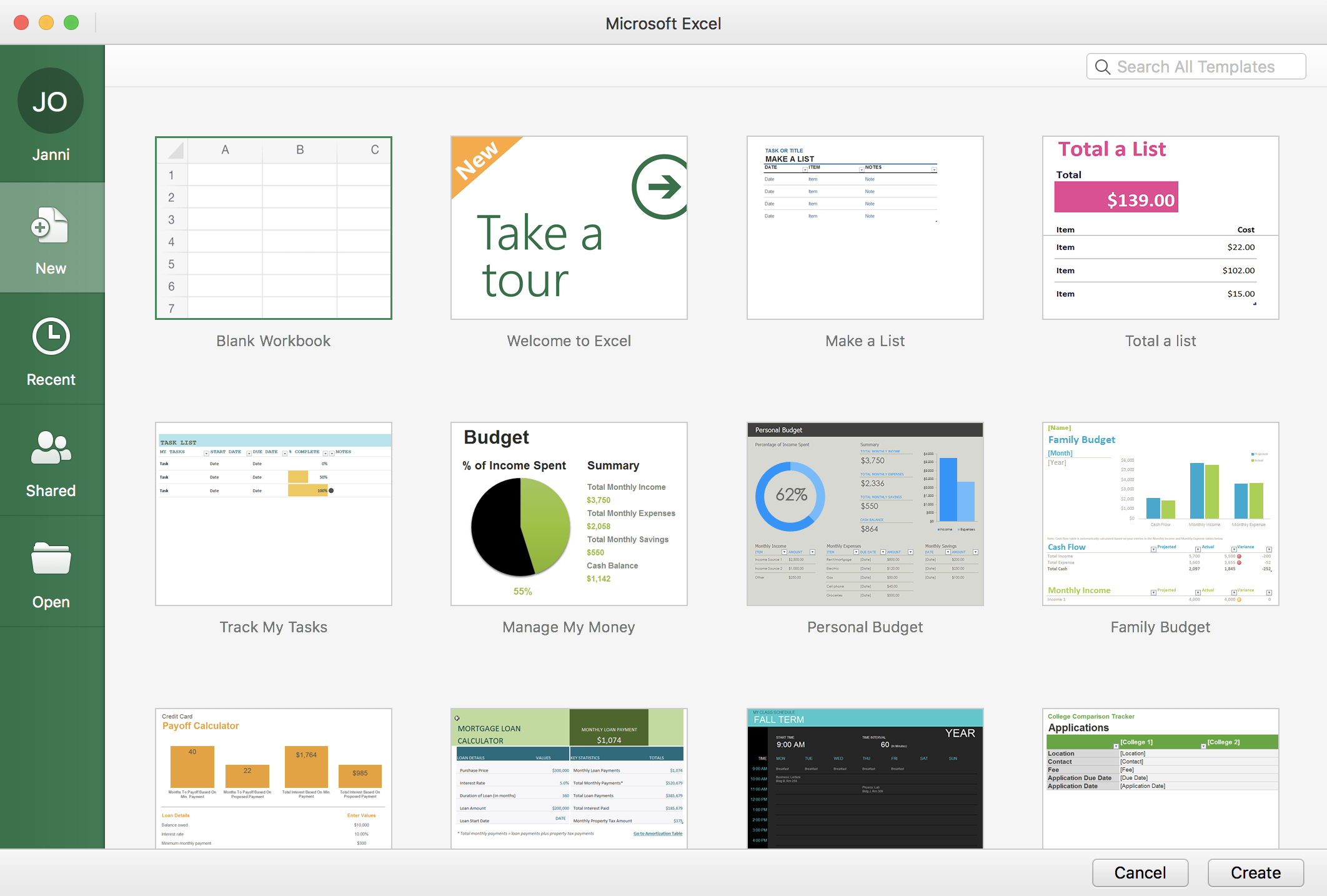Close the window with the red button
Image resolution: width=1327 pixels, height=896 pixels.
pos(21,22)
